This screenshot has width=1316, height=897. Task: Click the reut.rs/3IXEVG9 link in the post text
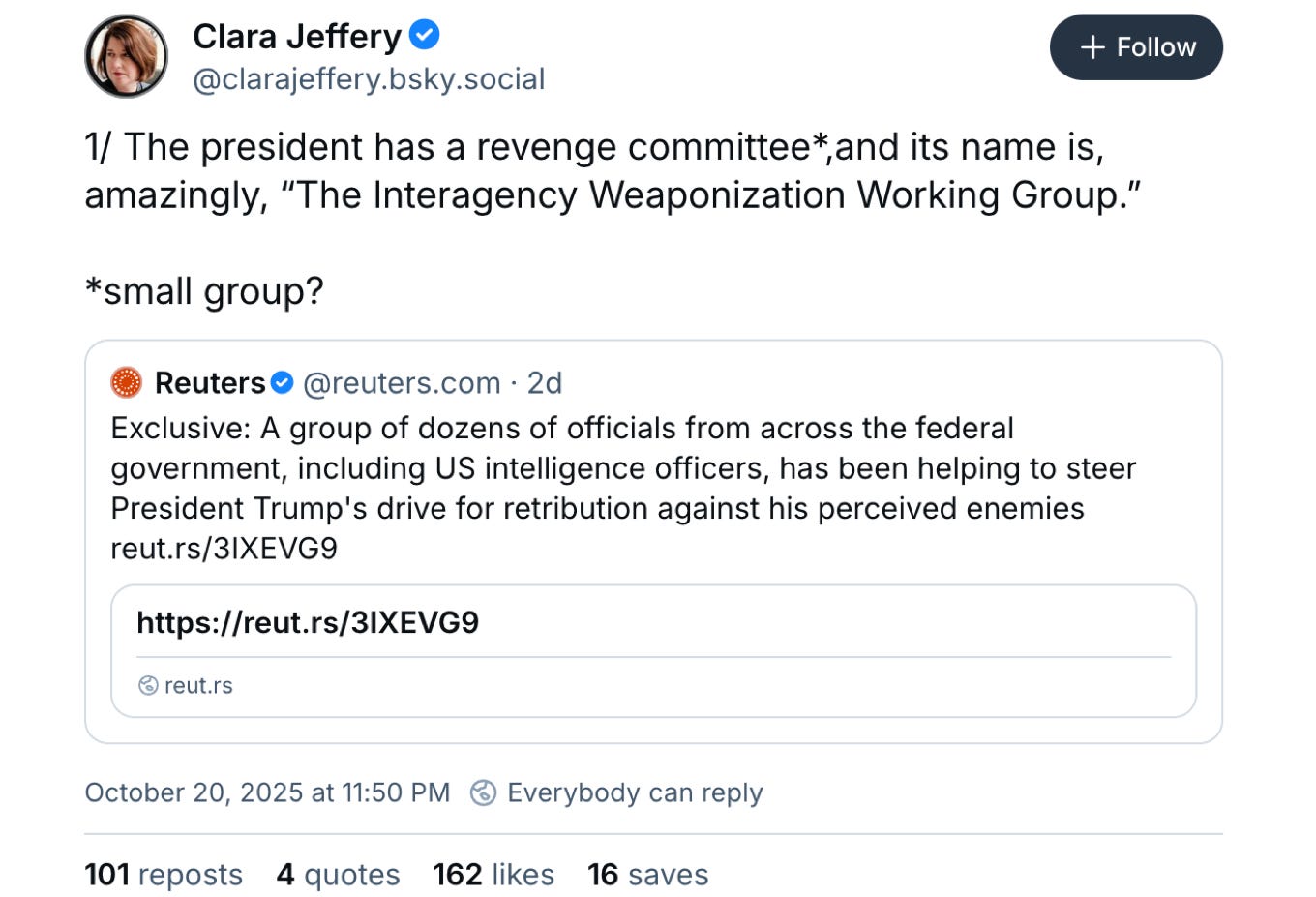(224, 549)
